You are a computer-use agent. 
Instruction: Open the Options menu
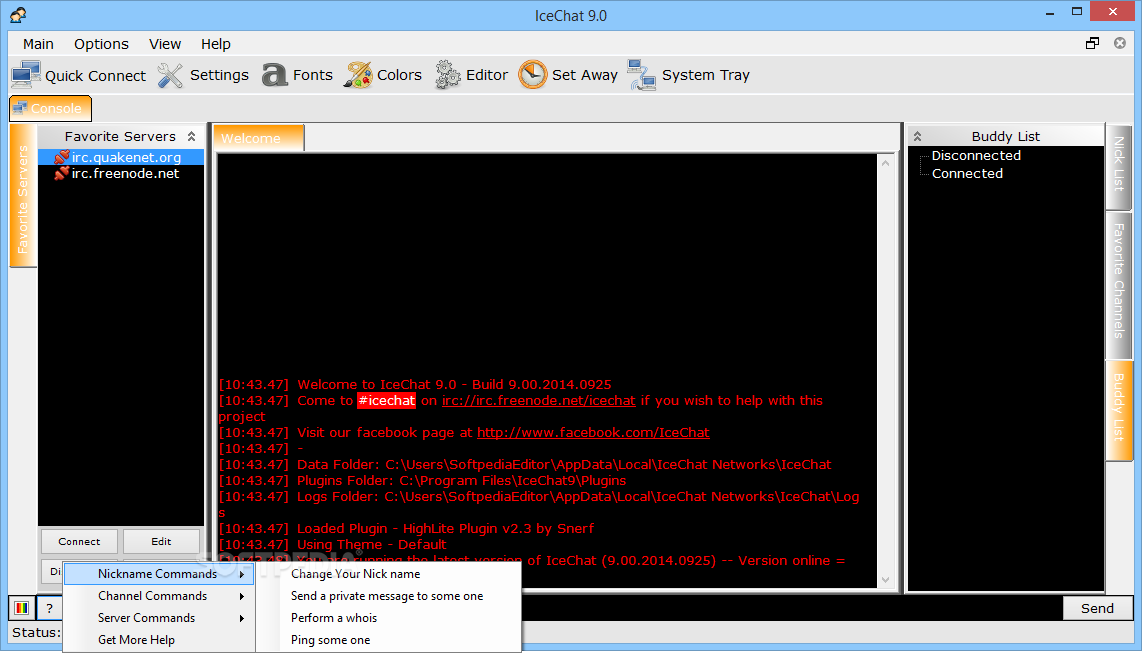point(101,44)
